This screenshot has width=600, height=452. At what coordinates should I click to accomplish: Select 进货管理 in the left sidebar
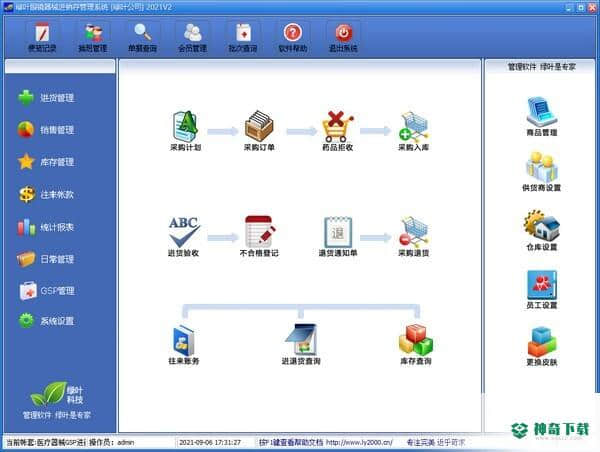coord(46,98)
